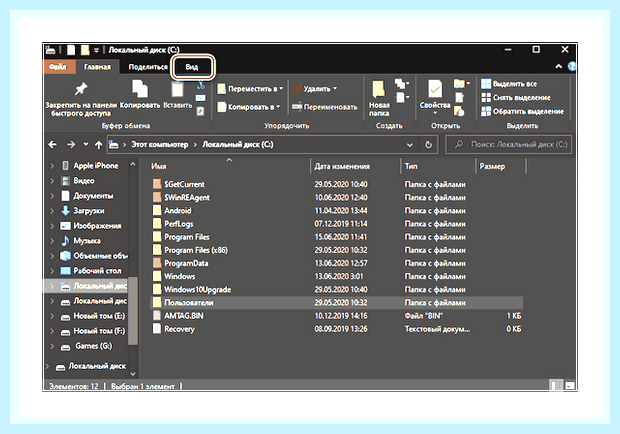Image resolution: width=620 pixels, height=434 pixels.
Task: Click the Вставить paste icon
Action: click(177, 89)
